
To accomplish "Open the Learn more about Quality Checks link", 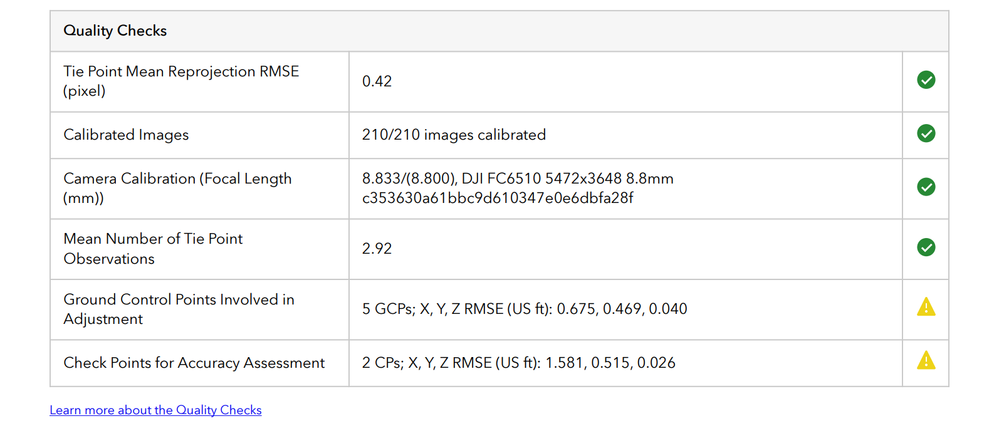I will (x=155, y=410).
